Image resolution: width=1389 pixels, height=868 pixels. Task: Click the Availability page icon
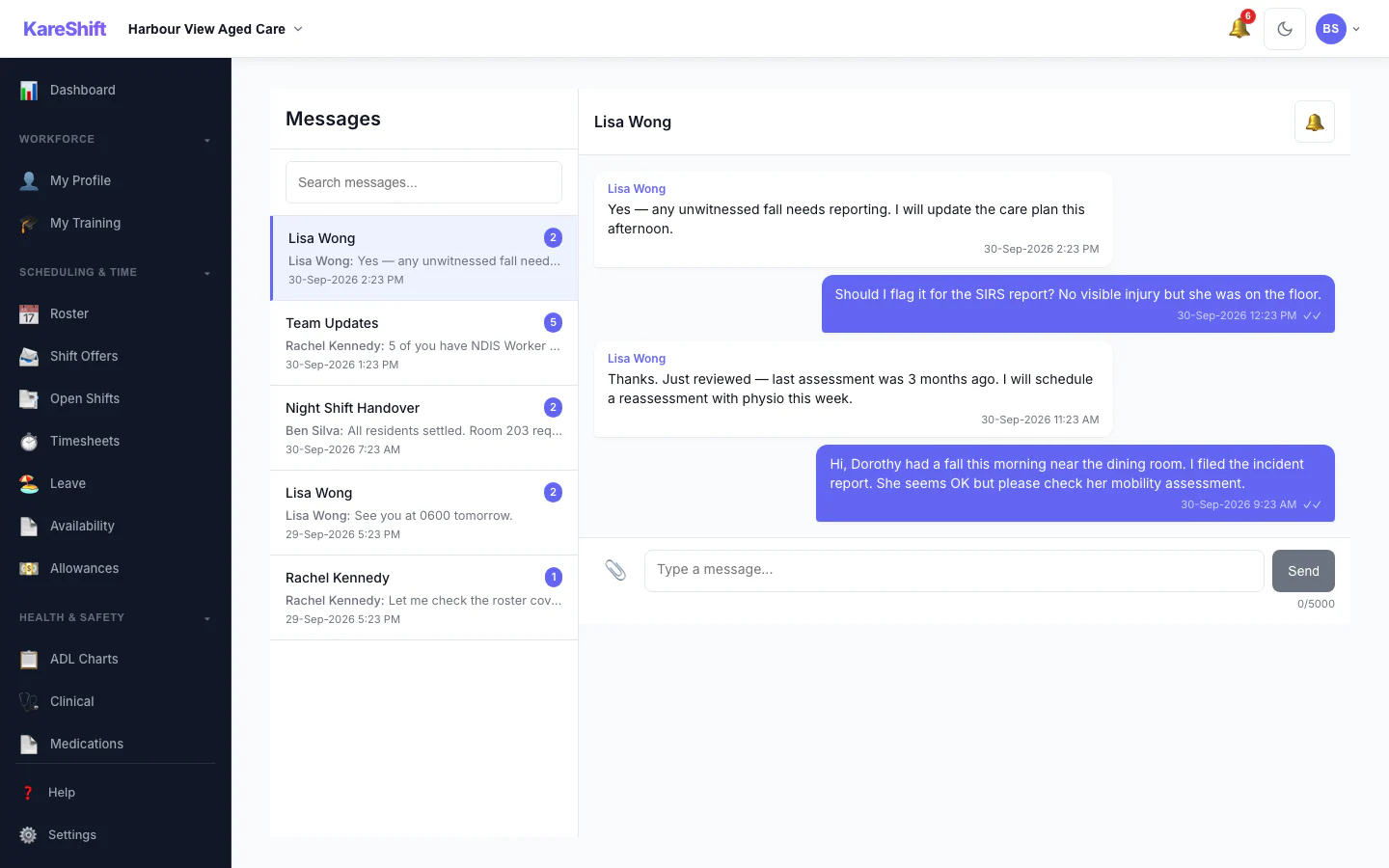[29, 527]
